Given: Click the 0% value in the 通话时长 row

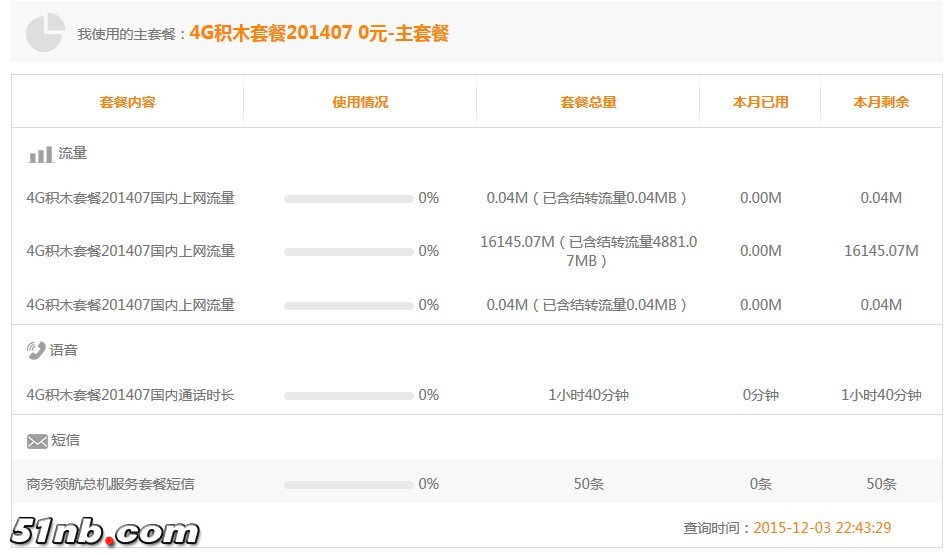Looking at the screenshot, I should point(429,395).
